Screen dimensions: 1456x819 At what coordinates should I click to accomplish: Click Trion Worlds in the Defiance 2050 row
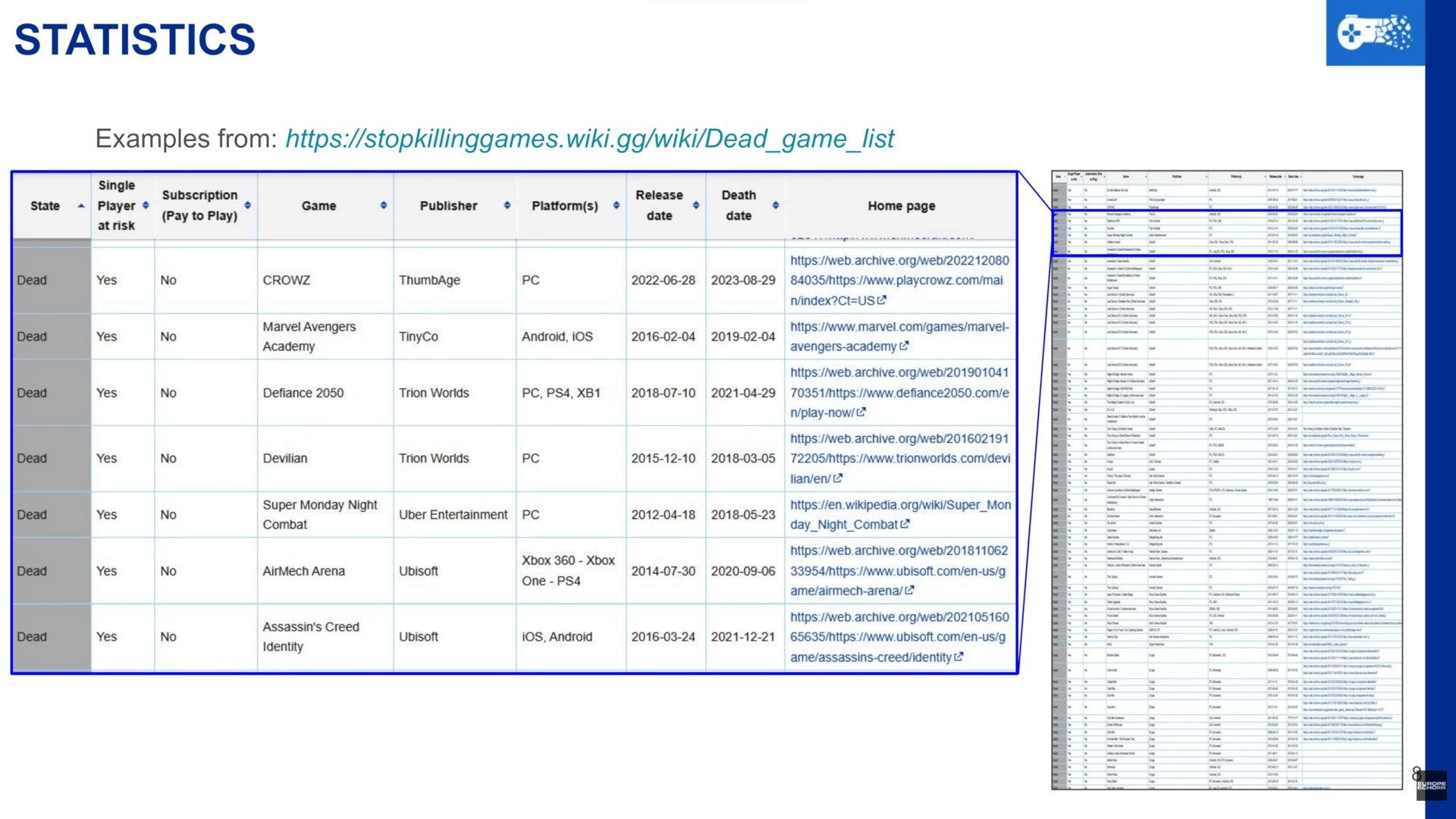click(x=435, y=393)
